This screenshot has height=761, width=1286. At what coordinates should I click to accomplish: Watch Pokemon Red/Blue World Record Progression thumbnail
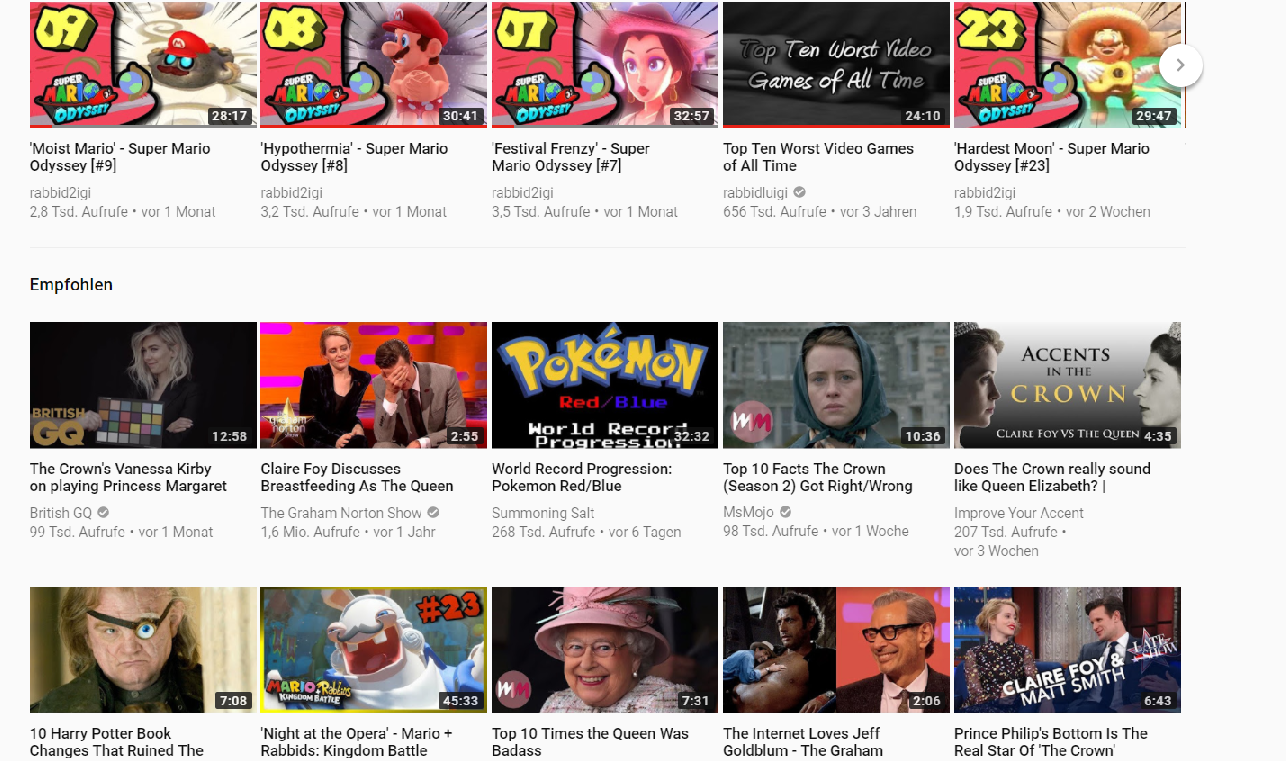tap(604, 385)
